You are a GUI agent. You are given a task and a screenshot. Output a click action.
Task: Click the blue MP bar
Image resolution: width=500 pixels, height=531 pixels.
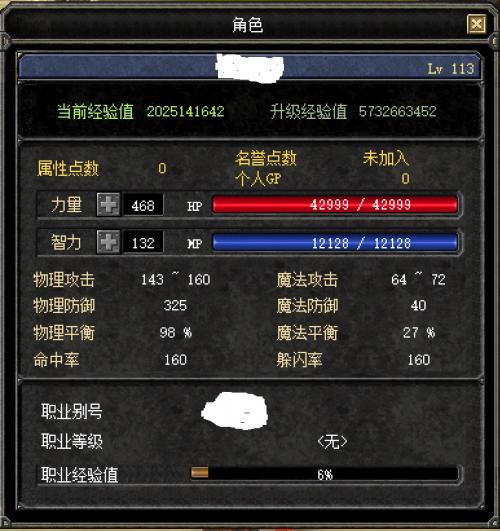[335, 242]
